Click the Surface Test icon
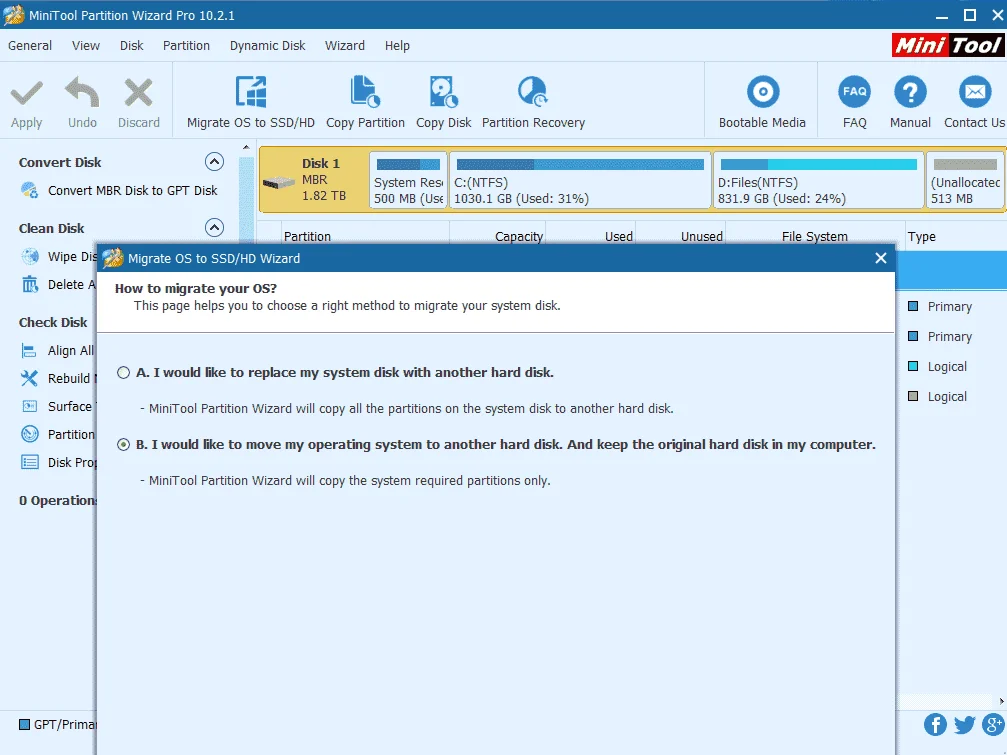Viewport: 1007px width, 755px height. click(30, 406)
